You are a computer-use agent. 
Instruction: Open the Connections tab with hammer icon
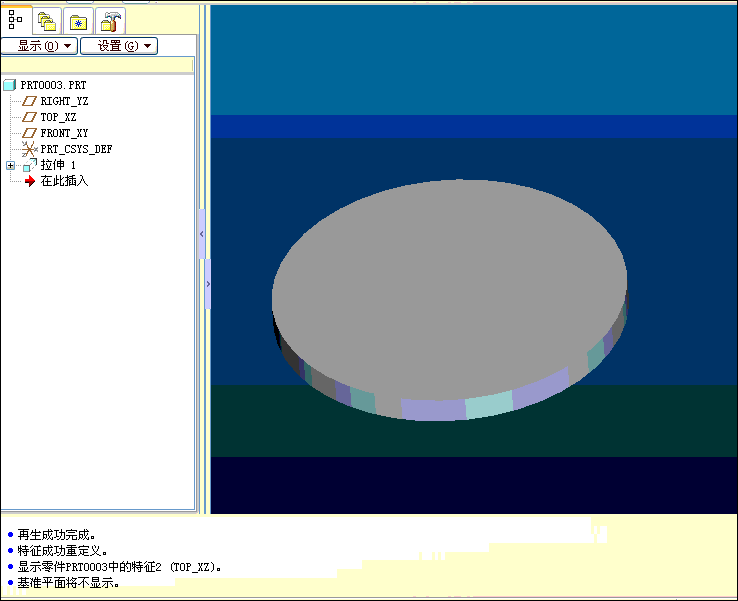tap(111, 22)
